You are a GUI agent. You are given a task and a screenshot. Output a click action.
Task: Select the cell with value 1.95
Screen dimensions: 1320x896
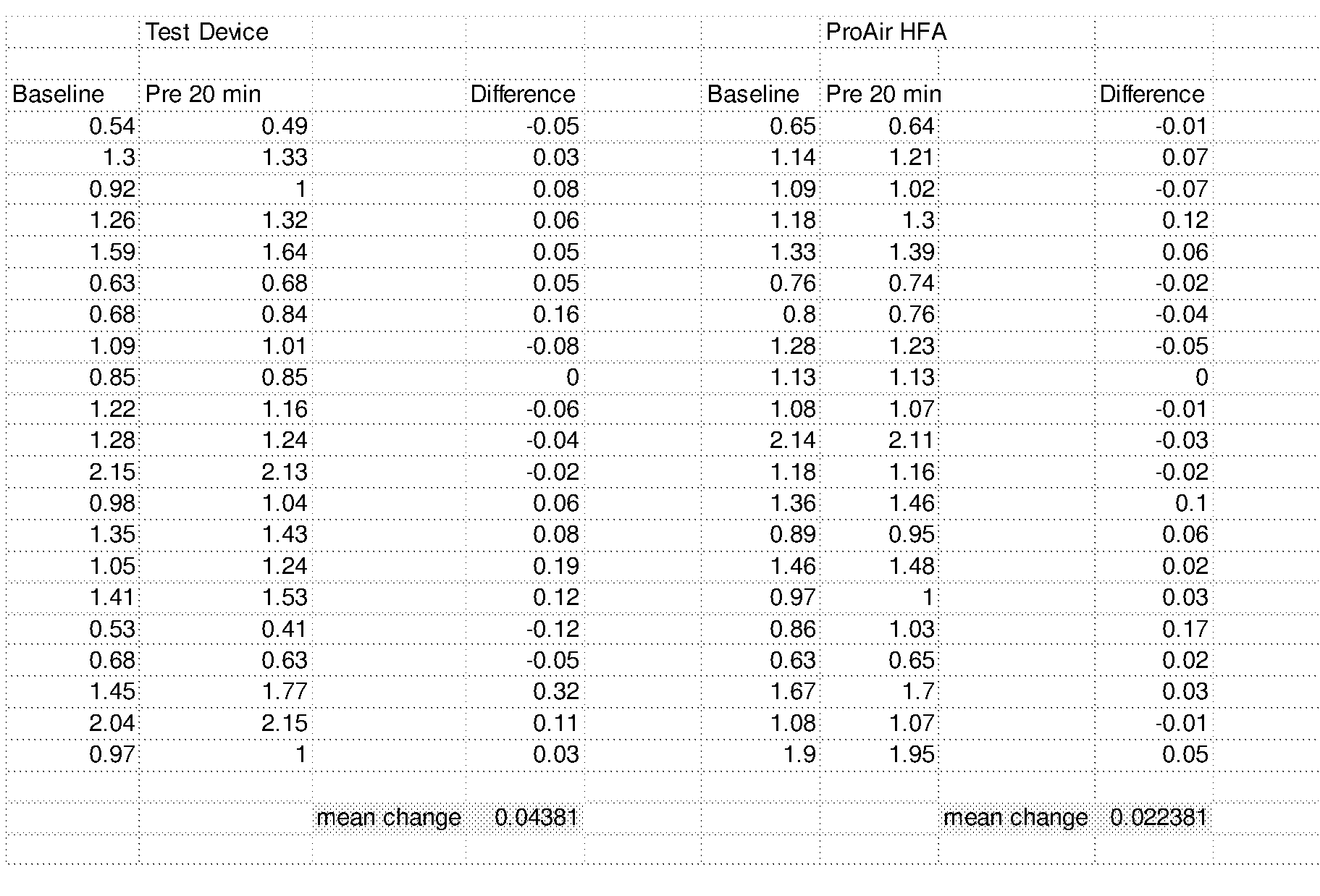coord(911,754)
